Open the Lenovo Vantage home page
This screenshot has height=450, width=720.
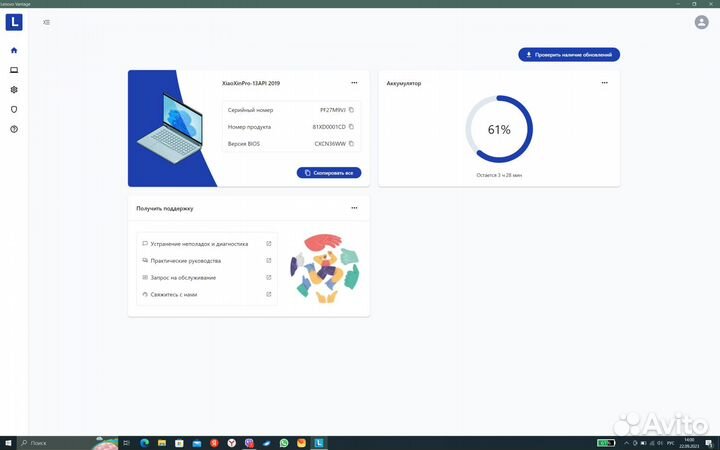14,51
